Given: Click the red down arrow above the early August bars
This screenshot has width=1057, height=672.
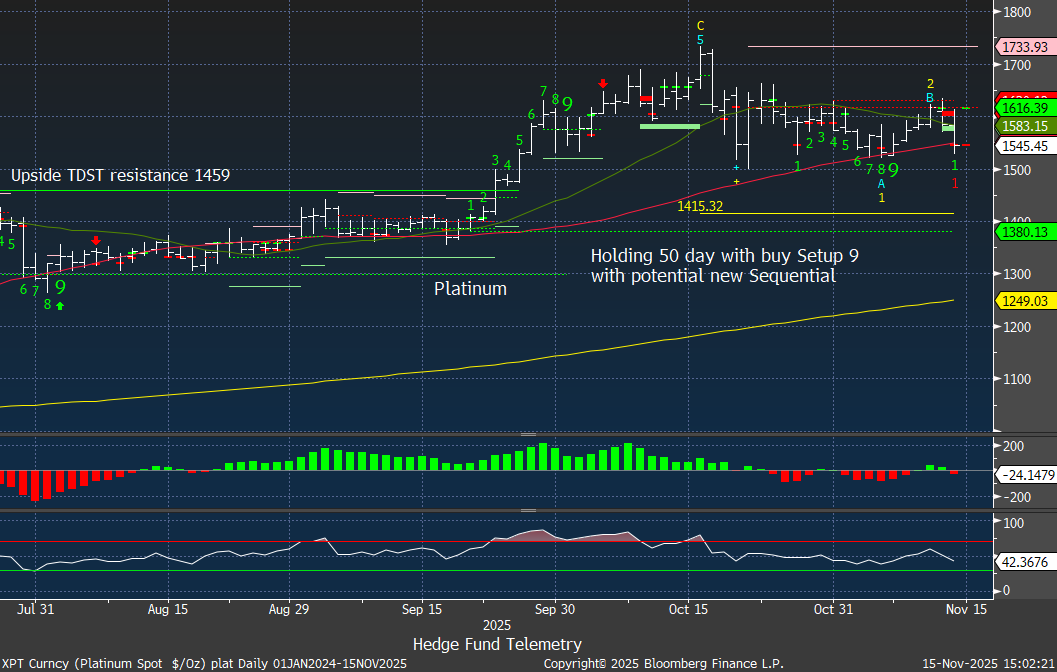Looking at the screenshot, I should (x=95, y=240).
